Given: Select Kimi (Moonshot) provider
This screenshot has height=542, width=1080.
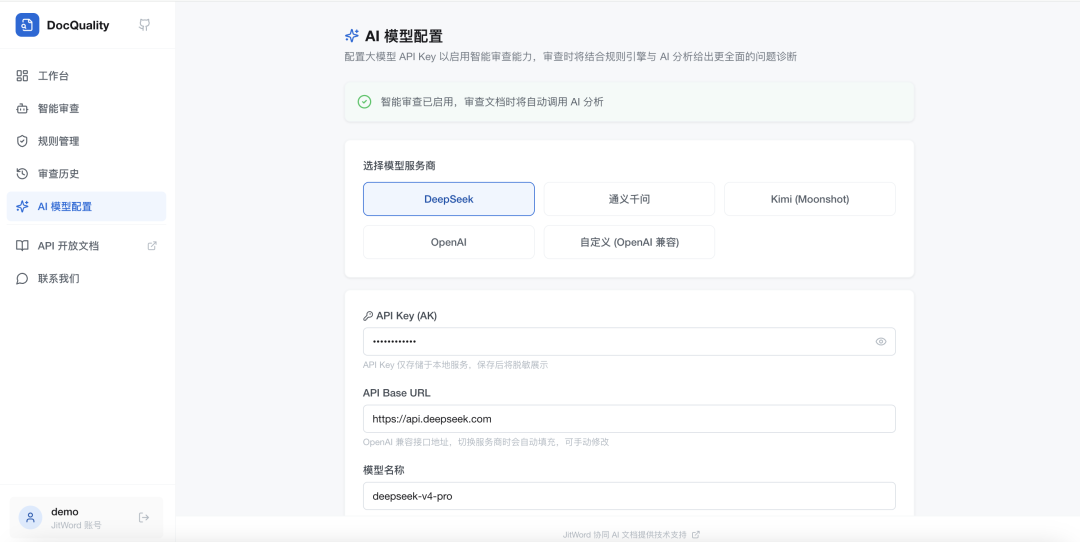Looking at the screenshot, I should 810,199.
